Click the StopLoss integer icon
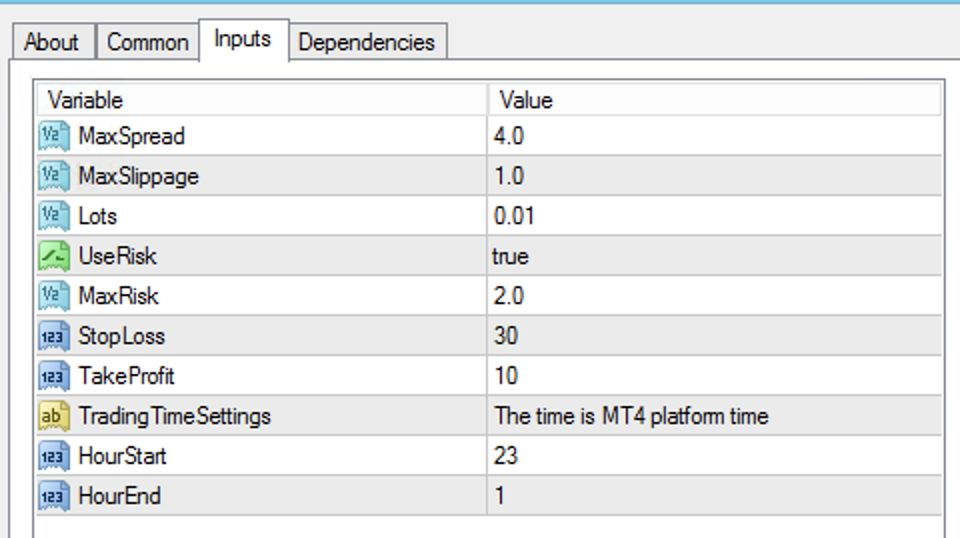 click(54, 336)
